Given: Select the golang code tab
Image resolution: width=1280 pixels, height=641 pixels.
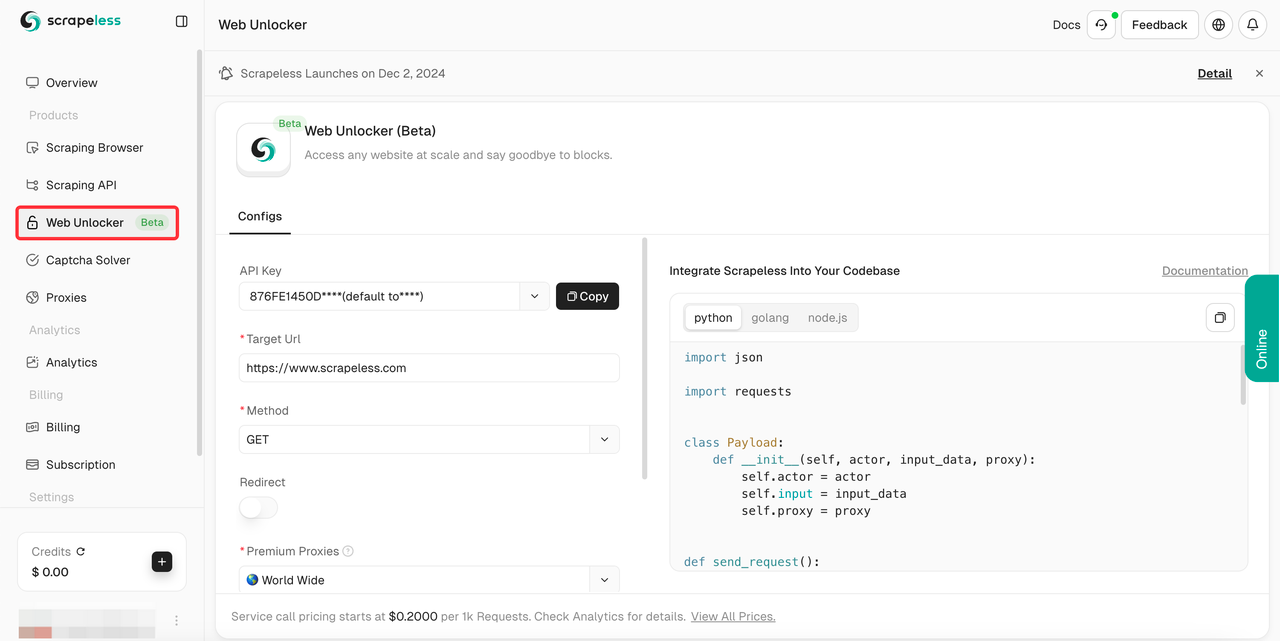Looking at the screenshot, I should [x=770, y=318].
